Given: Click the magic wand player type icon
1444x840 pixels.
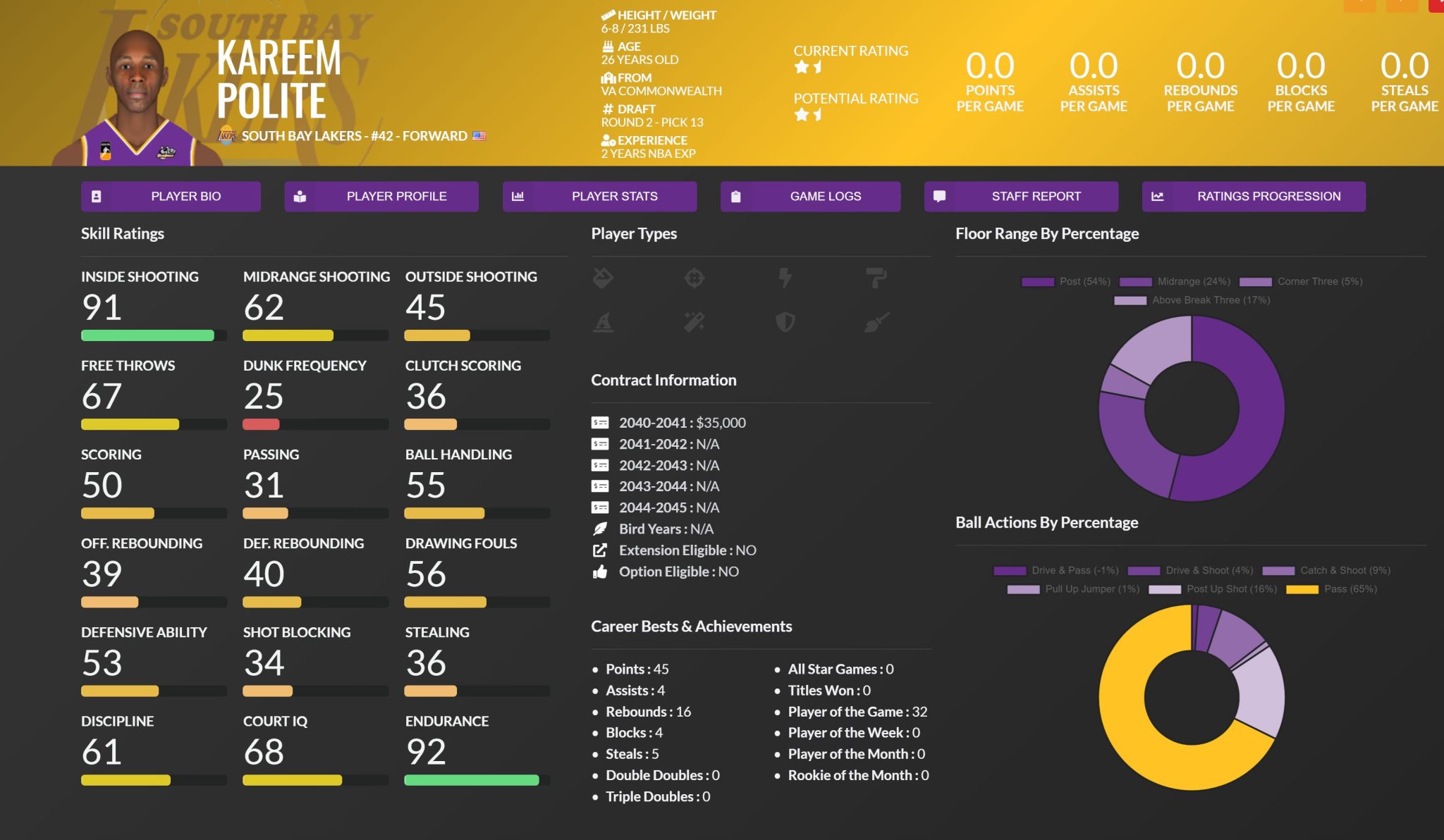Looking at the screenshot, I should pyautogui.click(x=695, y=323).
